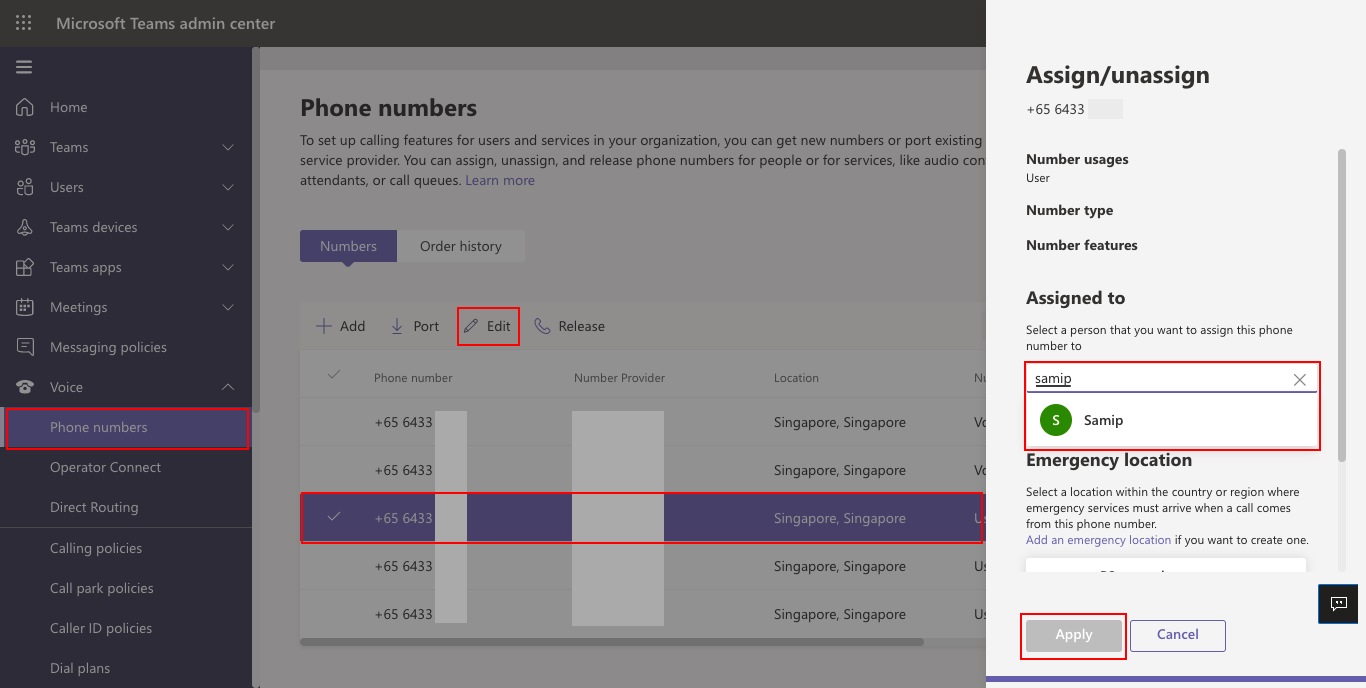This screenshot has width=1366, height=688.
Task: Click the Teams apps icon in sidebar
Action: point(25,267)
